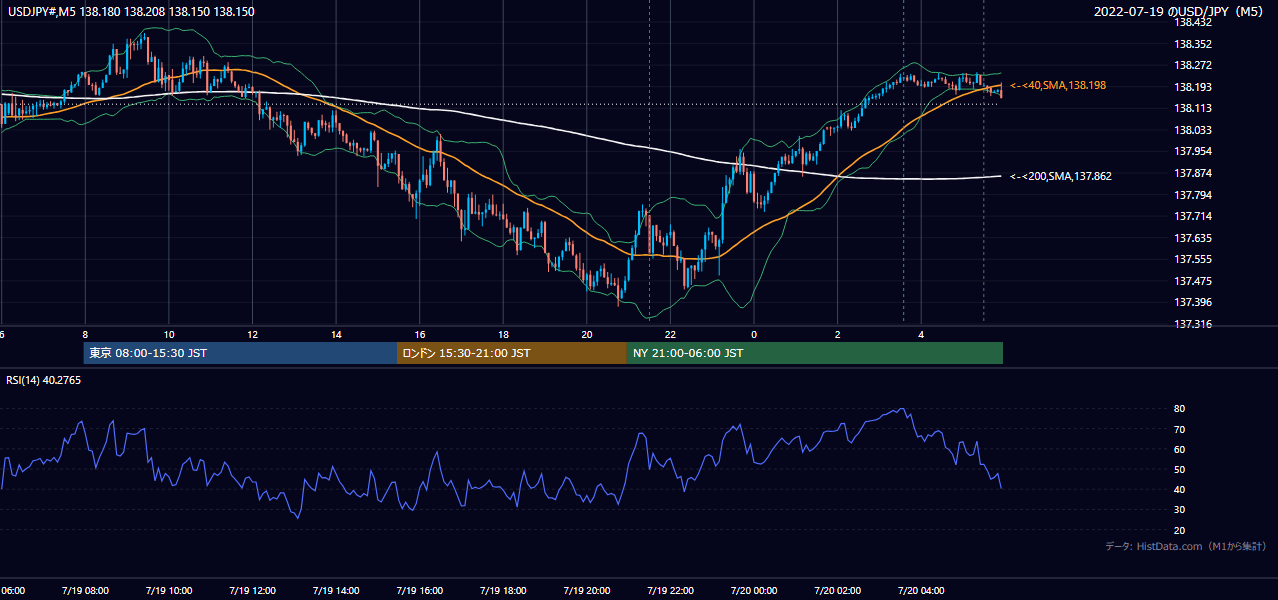Viewport: 1278px width, 600px height.
Task: Click the 7/19 14:00 time axis label
Action: click(x=336, y=591)
